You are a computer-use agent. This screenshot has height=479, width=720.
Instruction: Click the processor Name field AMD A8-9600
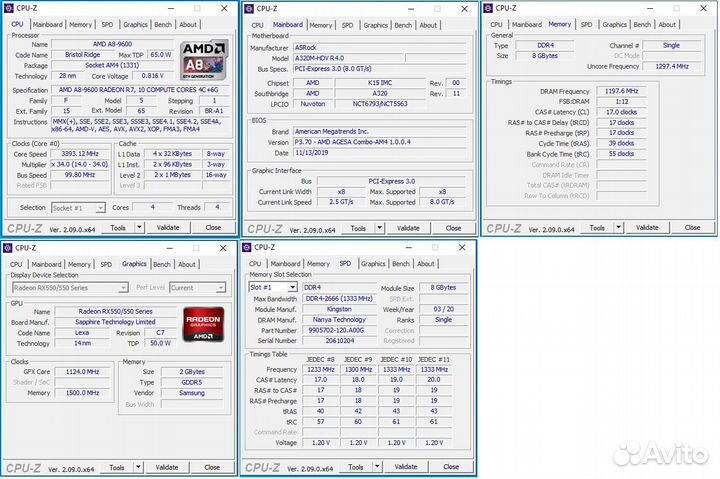pyautogui.click(x=112, y=44)
